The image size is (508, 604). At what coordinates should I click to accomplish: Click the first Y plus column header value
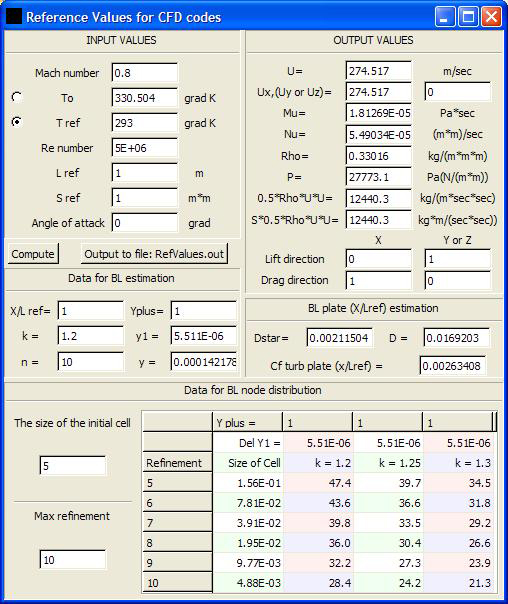click(317, 423)
